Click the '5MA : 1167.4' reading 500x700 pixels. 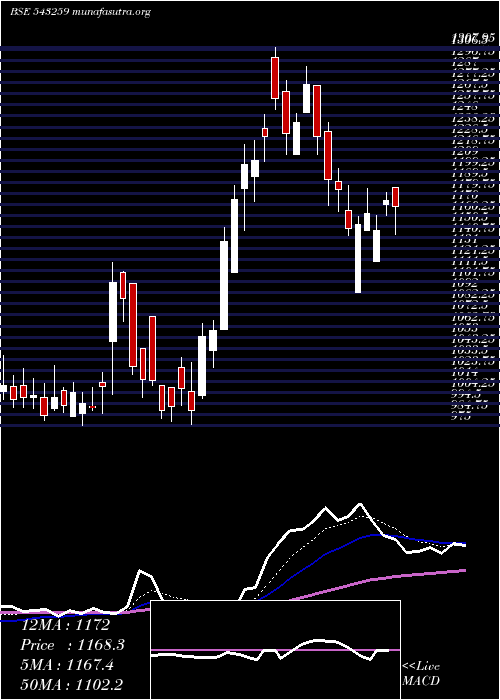(67, 665)
